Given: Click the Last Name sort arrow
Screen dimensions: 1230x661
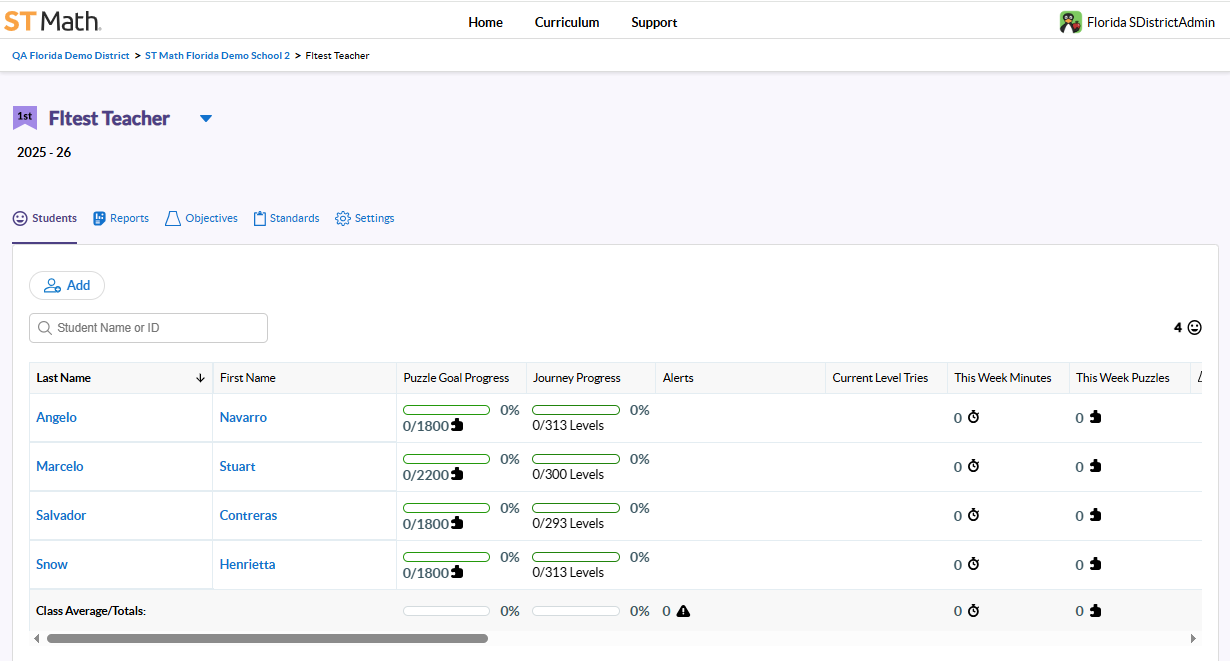Looking at the screenshot, I should (x=200, y=378).
